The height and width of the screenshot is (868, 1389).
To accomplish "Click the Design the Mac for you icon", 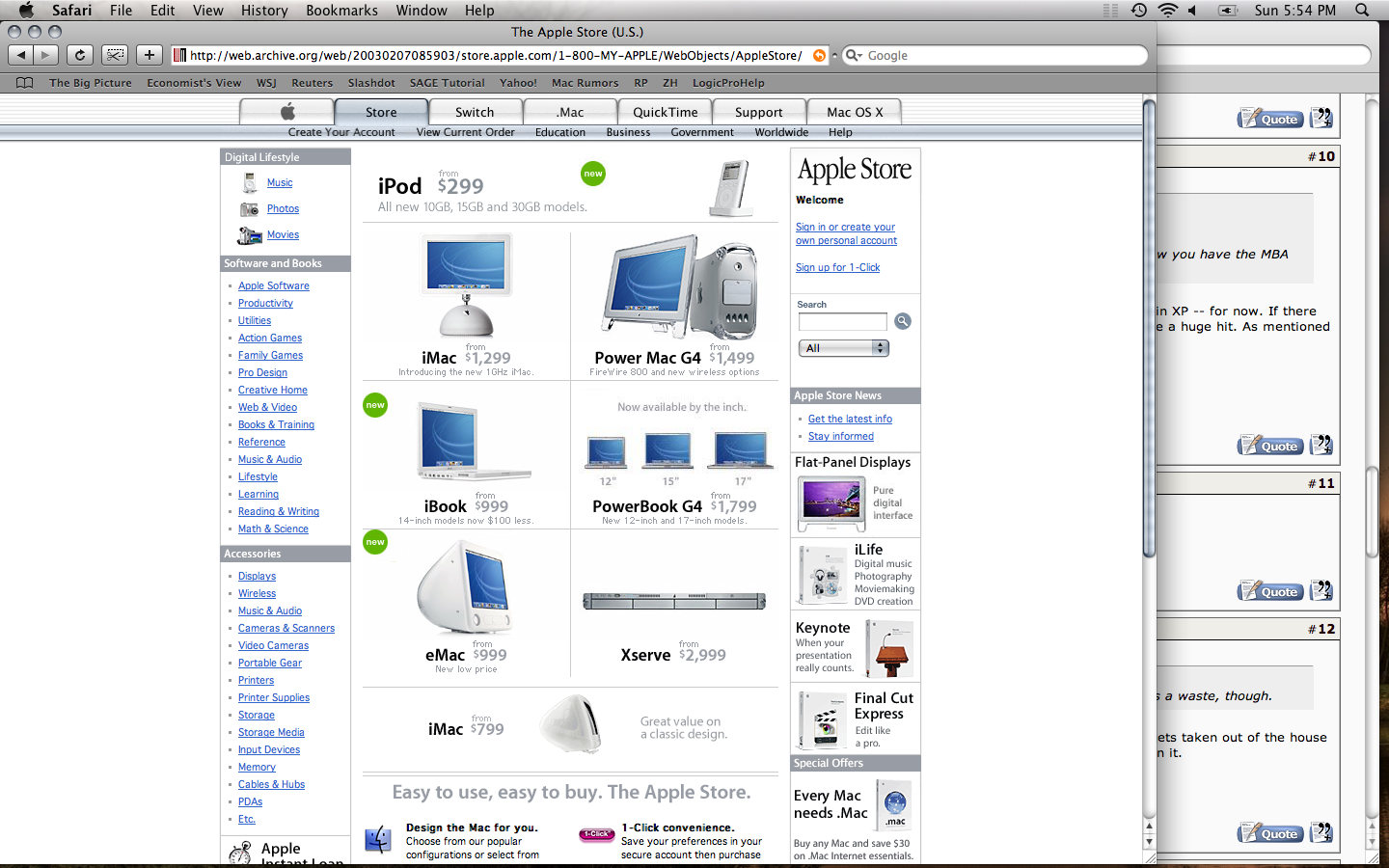I will (378, 839).
